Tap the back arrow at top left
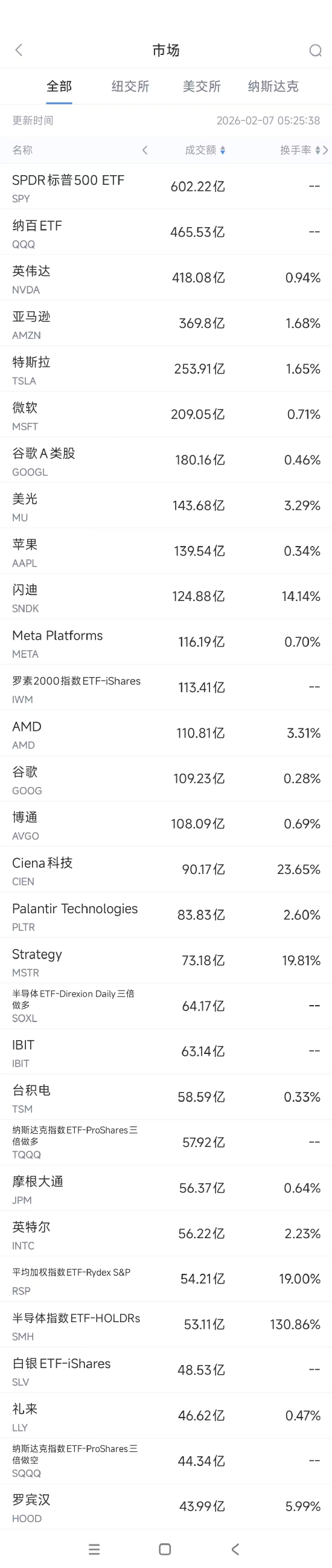The height and width of the screenshot is (1568, 332). tap(19, 50)
